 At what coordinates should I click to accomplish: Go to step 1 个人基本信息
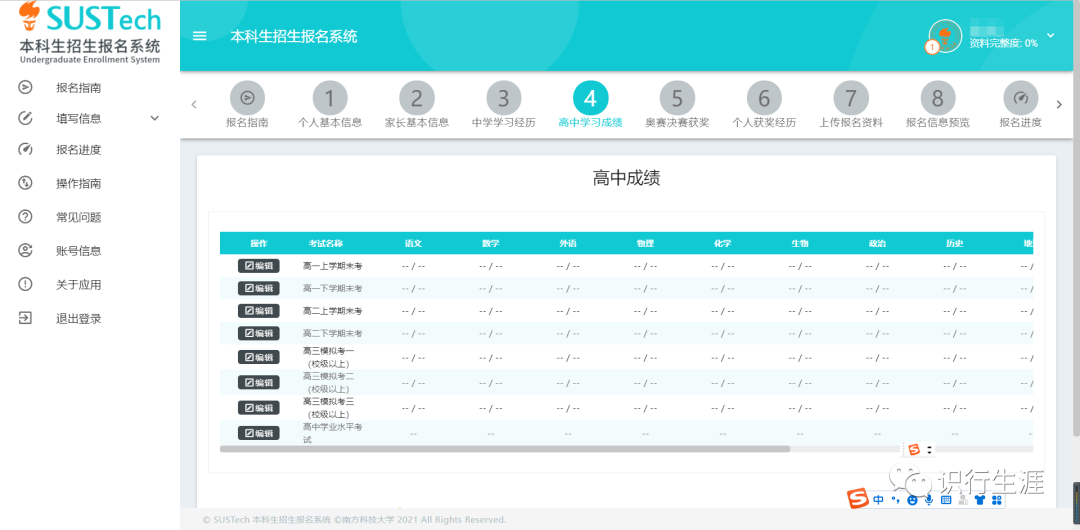tap(330, 105)
